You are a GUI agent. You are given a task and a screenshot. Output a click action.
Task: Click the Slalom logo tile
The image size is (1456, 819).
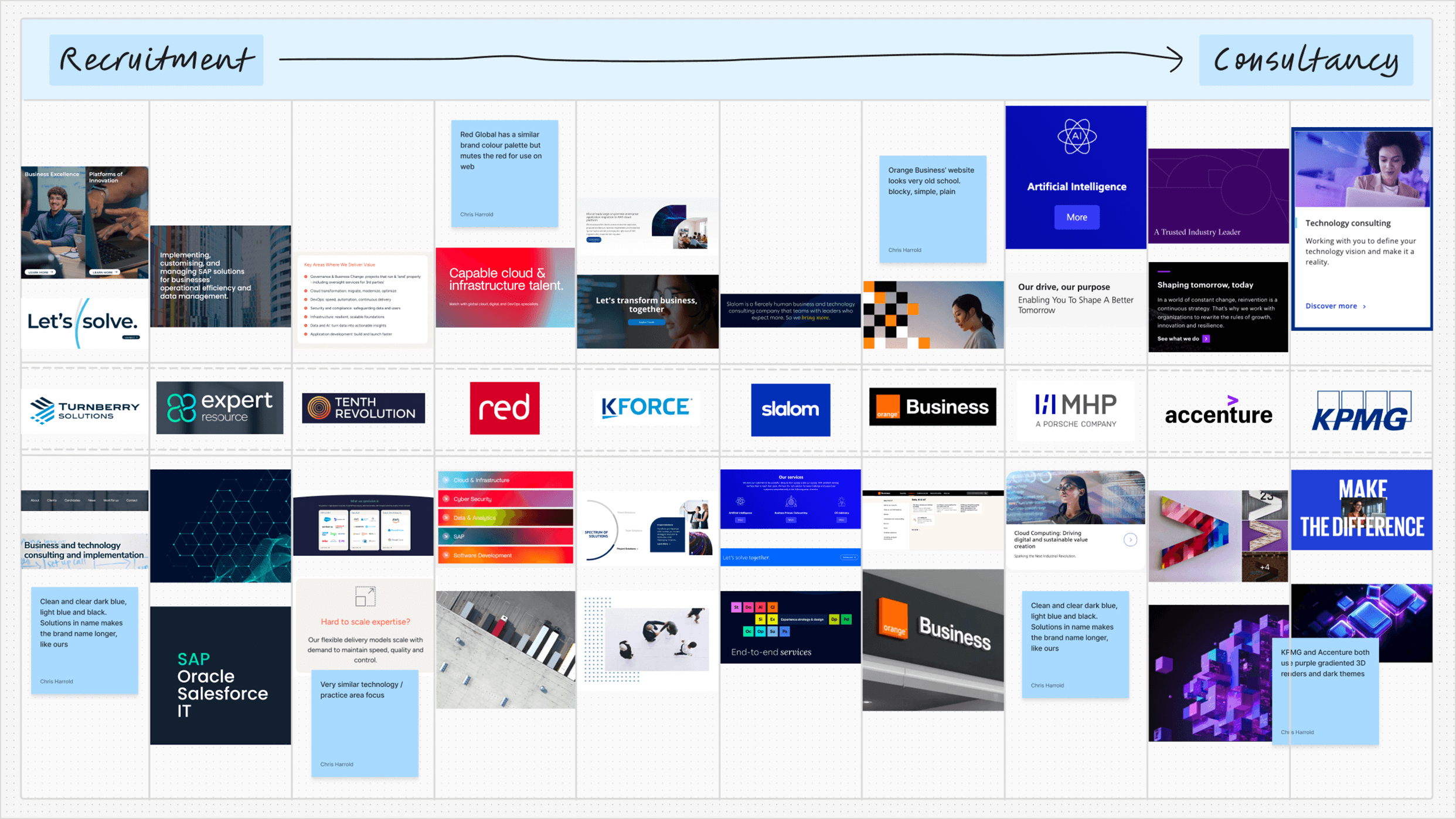(790, 409)
